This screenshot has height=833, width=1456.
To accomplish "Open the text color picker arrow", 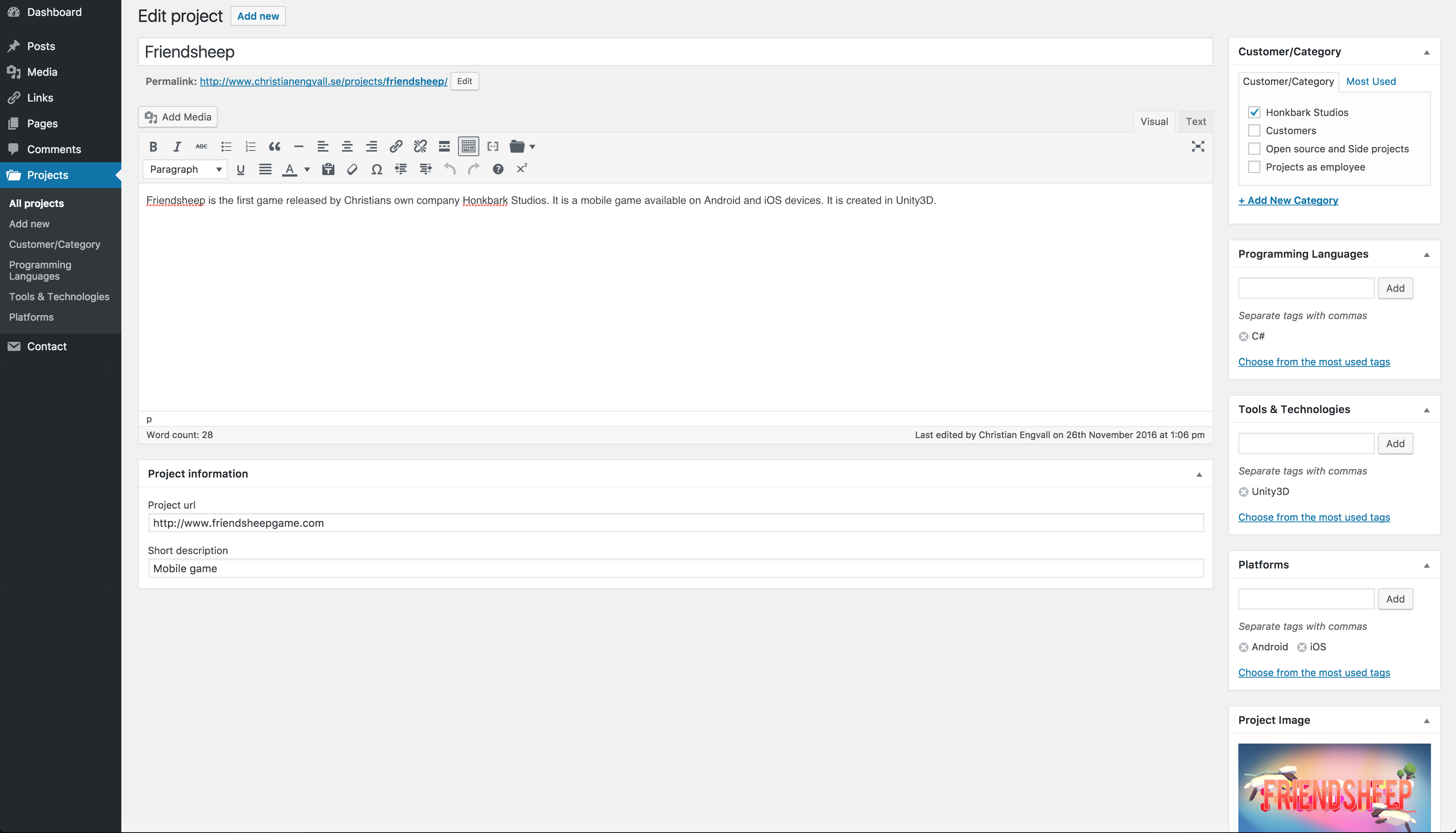I will click(307, 169).
